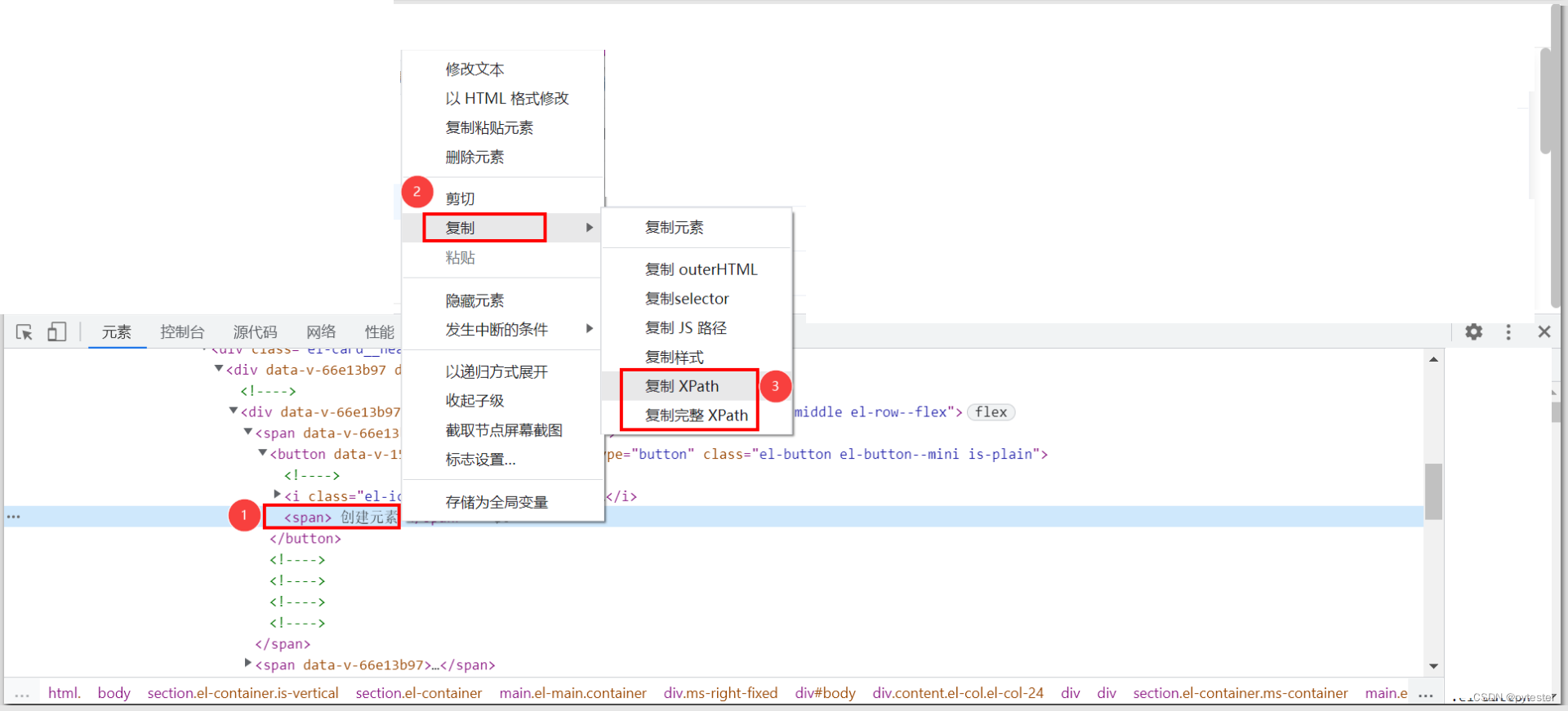Select the <span> 创建元素 DOM row
The height and width of the screenshot is (711, 1568).
click(x=714, y=517)
